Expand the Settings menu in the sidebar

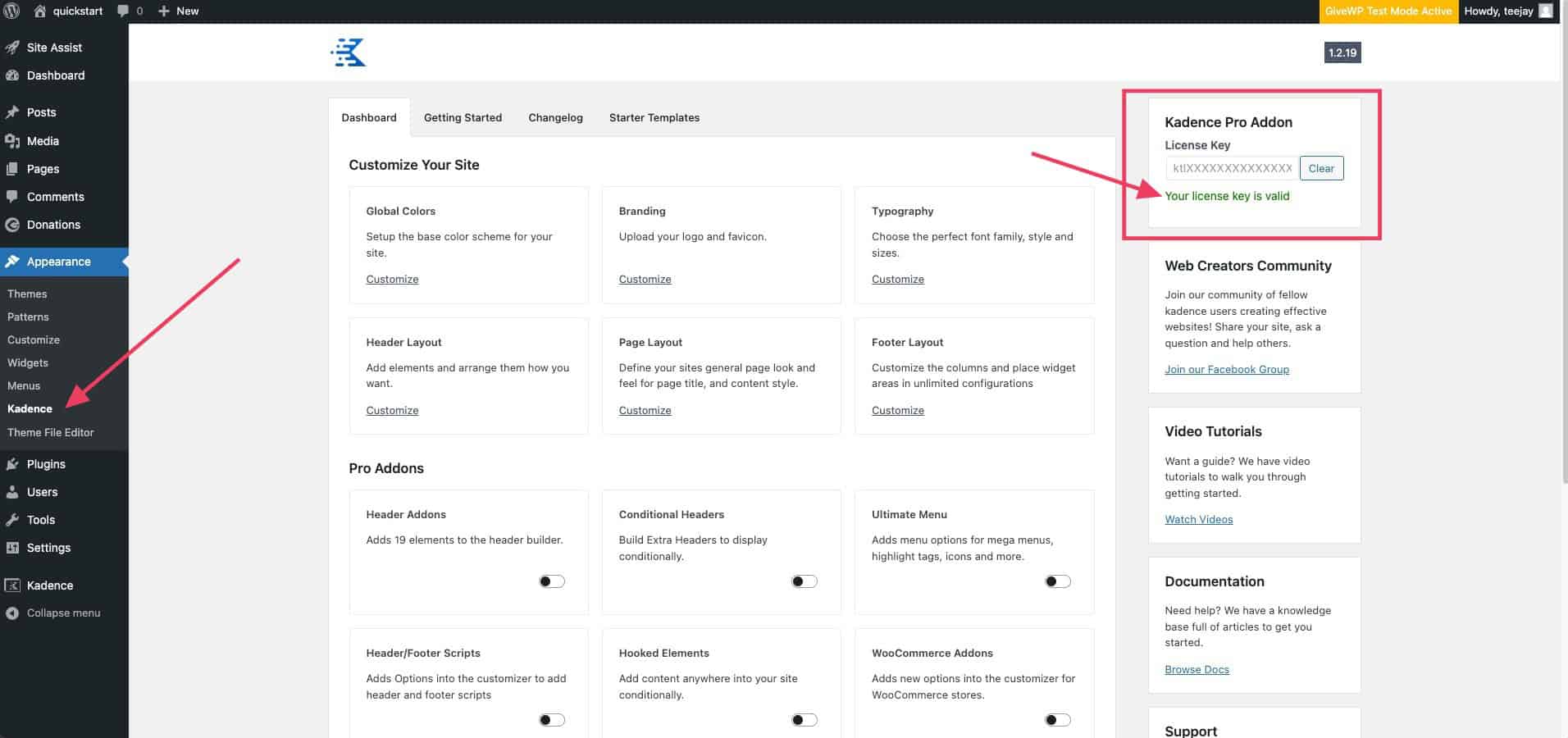pos(48,548)
